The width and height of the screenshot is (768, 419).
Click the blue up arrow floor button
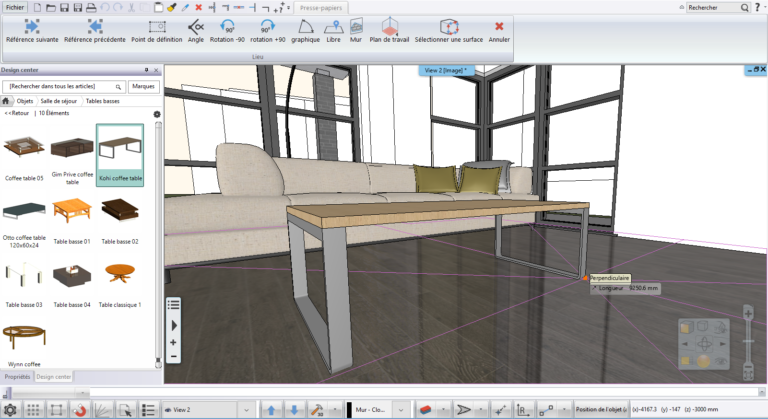click(x=271, y=410)
